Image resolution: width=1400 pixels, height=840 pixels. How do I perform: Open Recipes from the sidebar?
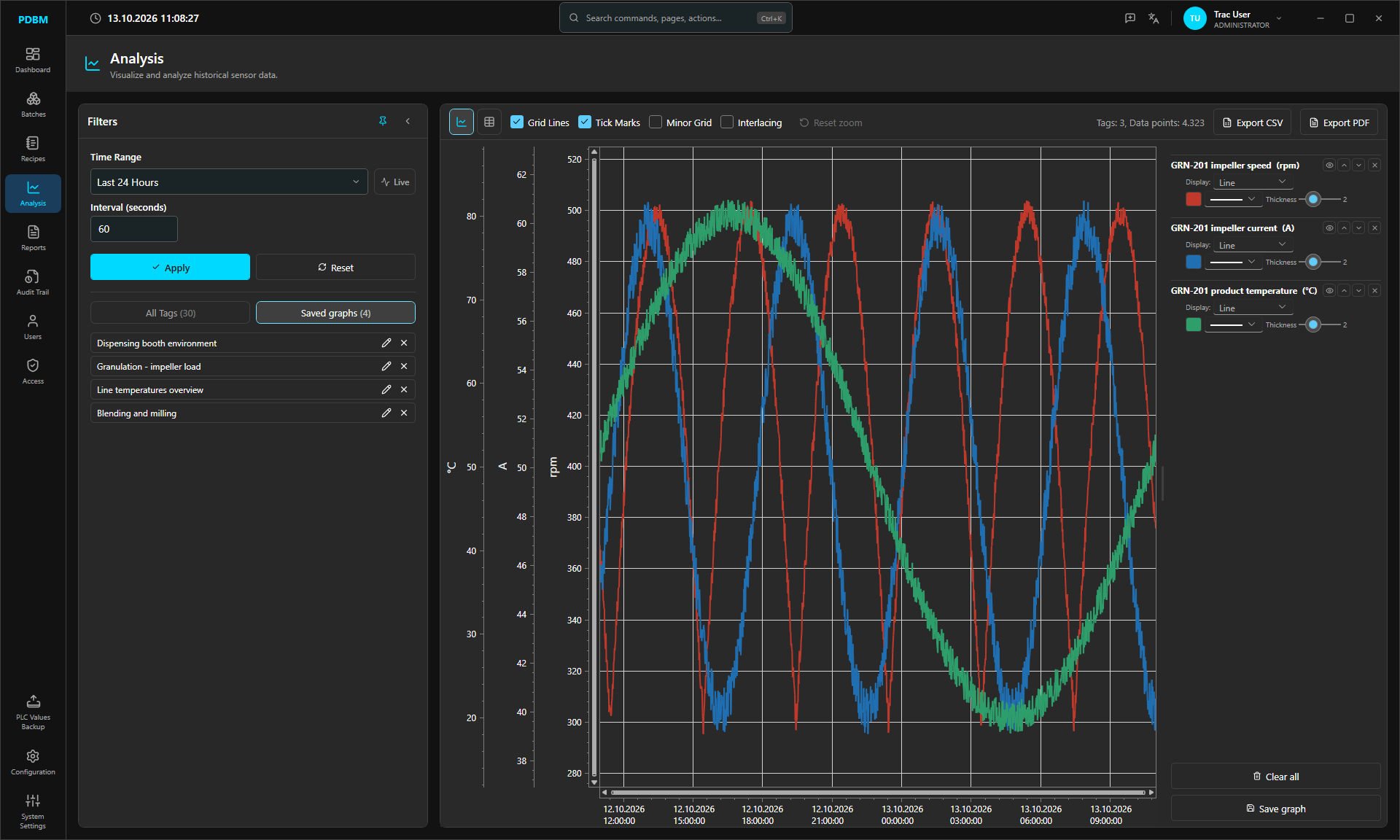pos(33,149)
